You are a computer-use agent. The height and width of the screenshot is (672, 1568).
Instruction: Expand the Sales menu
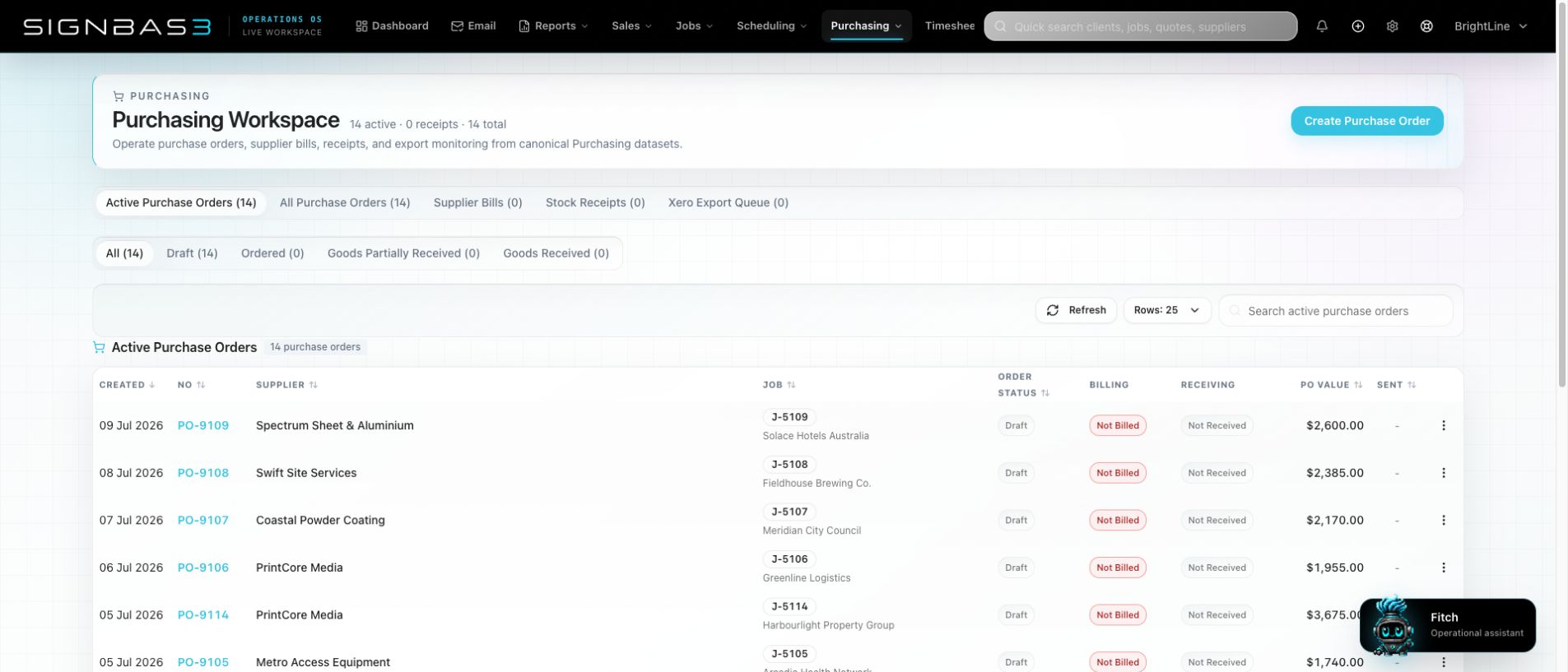[631, 26]
